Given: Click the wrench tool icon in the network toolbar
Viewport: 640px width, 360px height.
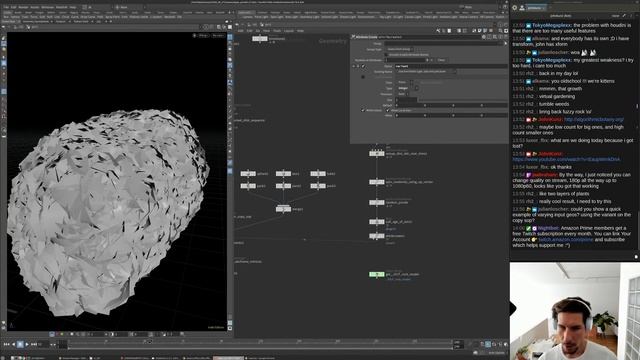Looking at the screenshot, I should click(x=438, y=31).
